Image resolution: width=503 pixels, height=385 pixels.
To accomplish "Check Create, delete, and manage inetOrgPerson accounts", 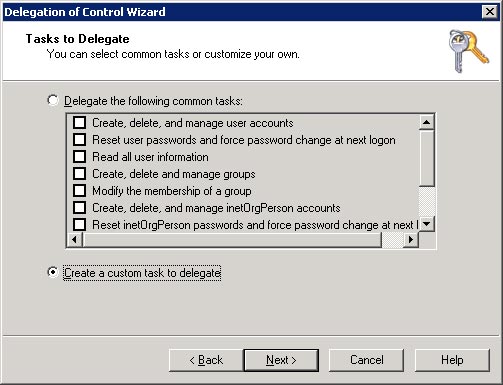I will [79, 208].
